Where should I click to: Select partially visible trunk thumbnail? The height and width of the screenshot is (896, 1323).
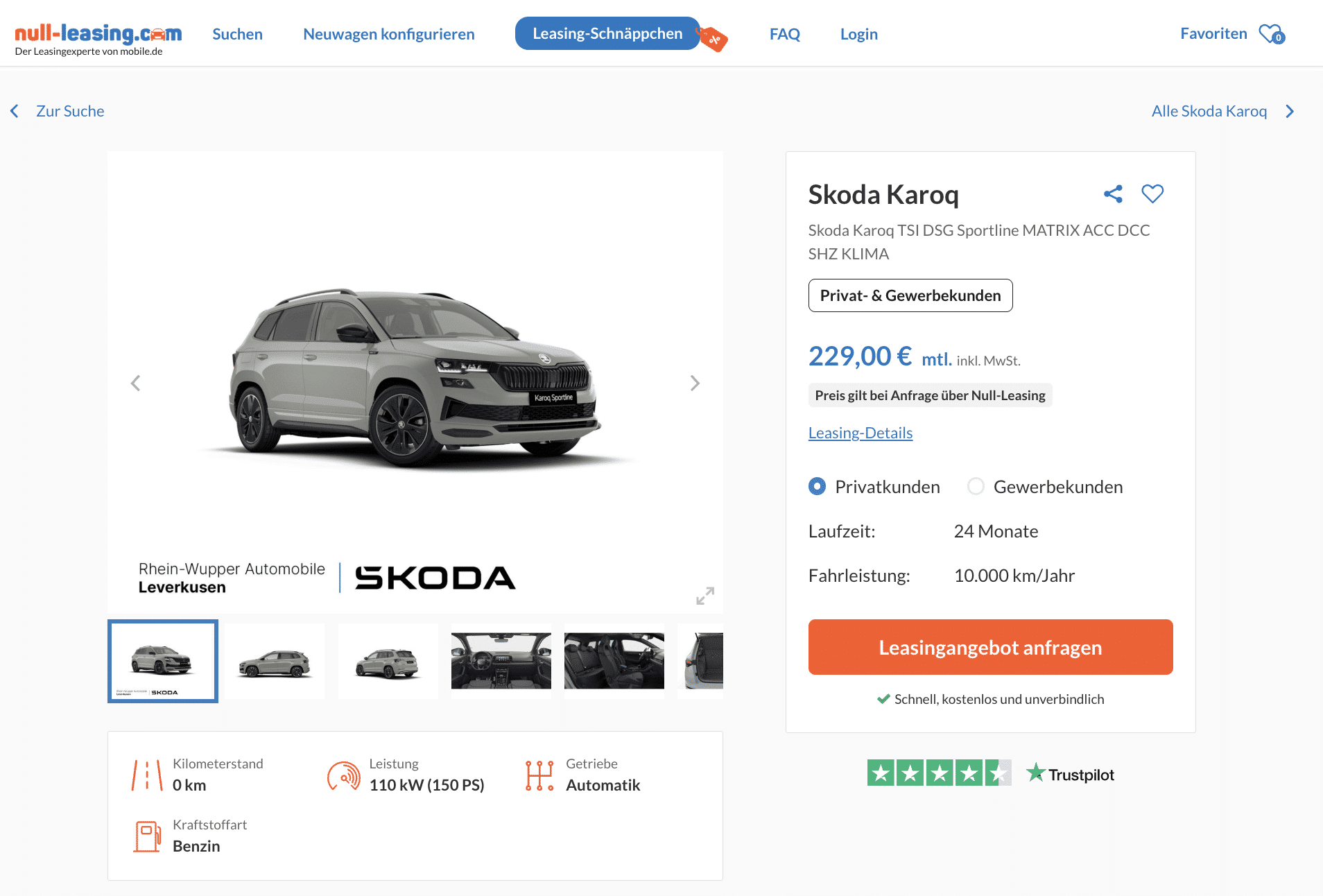[x=700, y=661]
